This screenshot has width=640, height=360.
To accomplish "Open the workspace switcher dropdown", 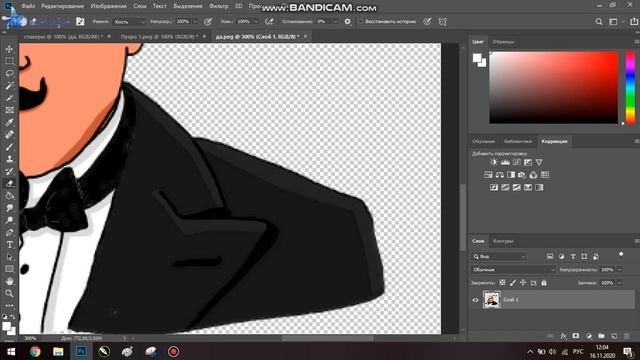I will click(x=613, y=22).
